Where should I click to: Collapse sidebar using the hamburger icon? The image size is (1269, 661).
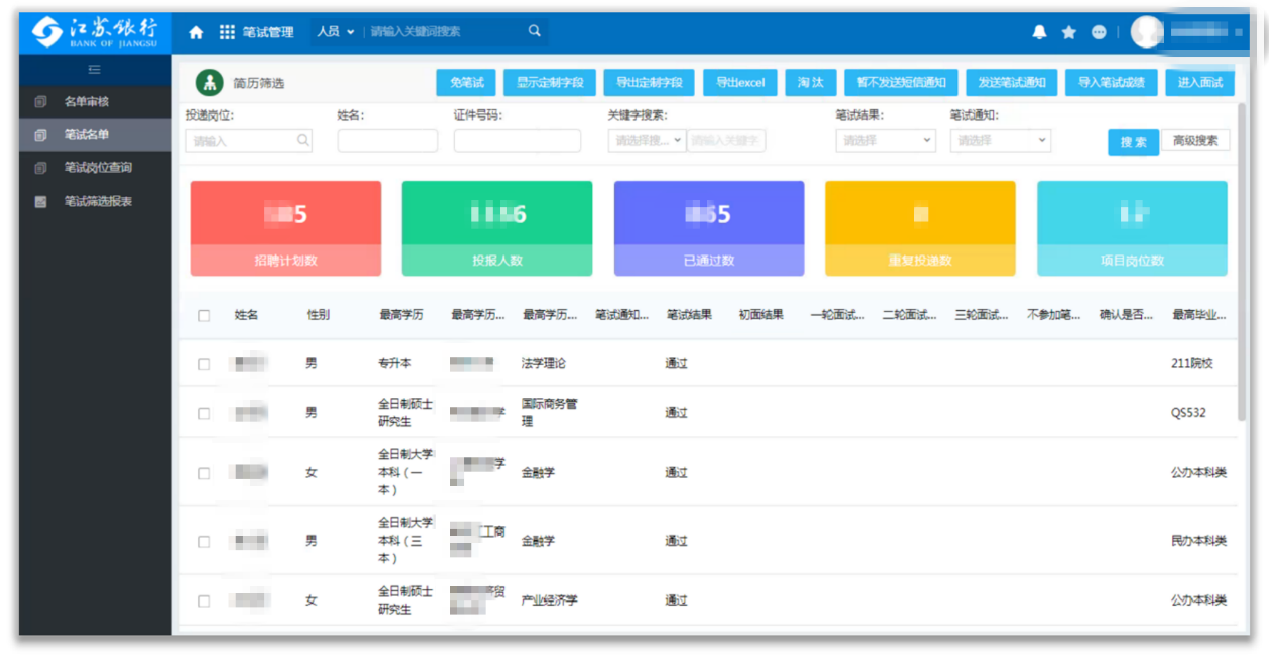coord(95,69)
